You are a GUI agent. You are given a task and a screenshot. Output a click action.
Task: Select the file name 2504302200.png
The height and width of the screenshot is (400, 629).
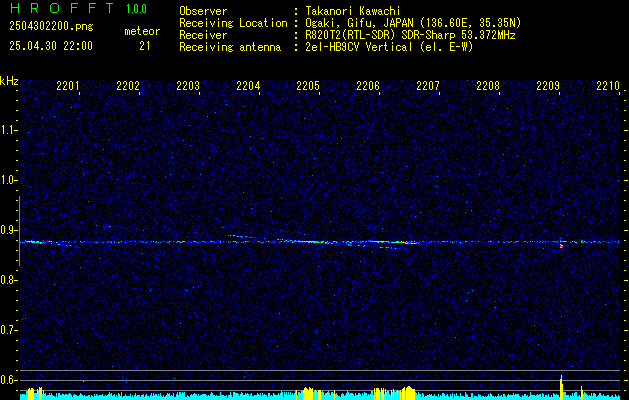click(51, 26)
